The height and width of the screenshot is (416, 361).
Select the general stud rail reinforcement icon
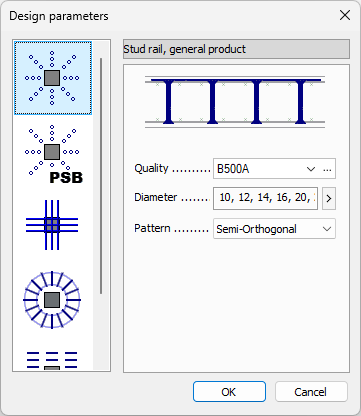click(x=53, y=78)
